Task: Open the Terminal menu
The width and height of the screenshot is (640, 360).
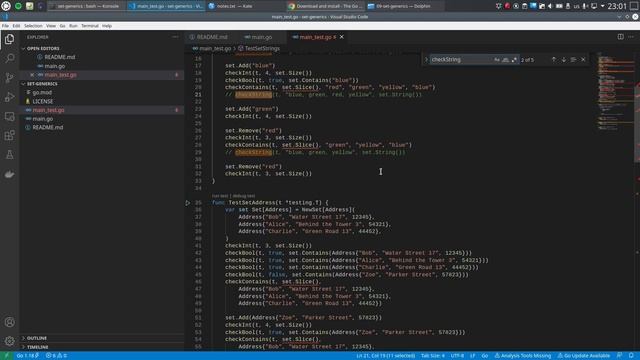Action: [x=90, y=26]
